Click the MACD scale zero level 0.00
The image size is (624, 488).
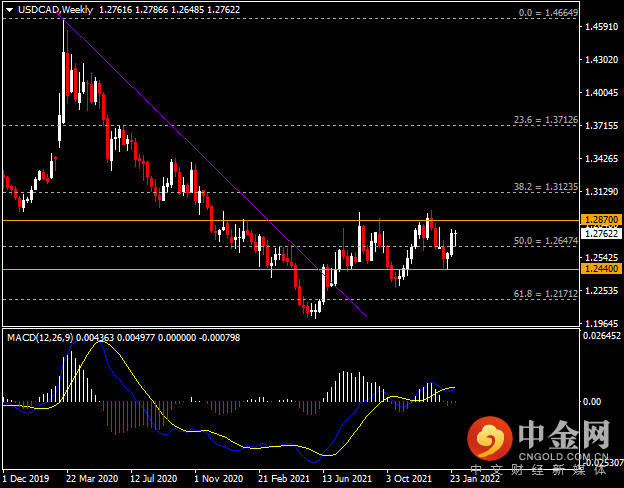pyautogui.click(x=592, y=402)
